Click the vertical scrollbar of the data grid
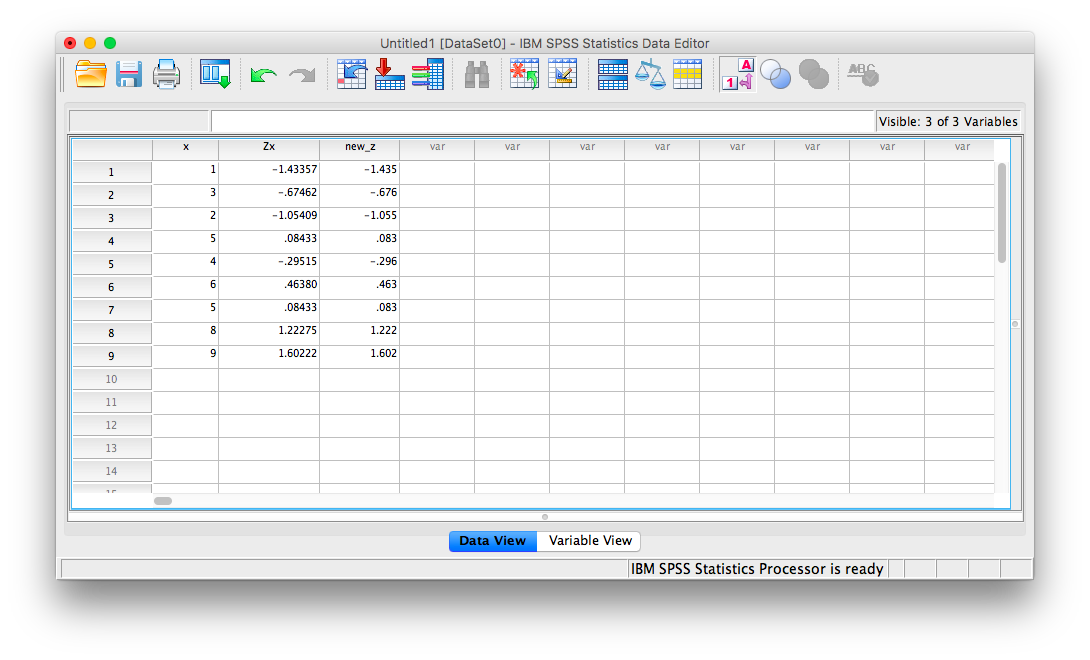Screen dimensions: 1090x660 point(1002,213)
